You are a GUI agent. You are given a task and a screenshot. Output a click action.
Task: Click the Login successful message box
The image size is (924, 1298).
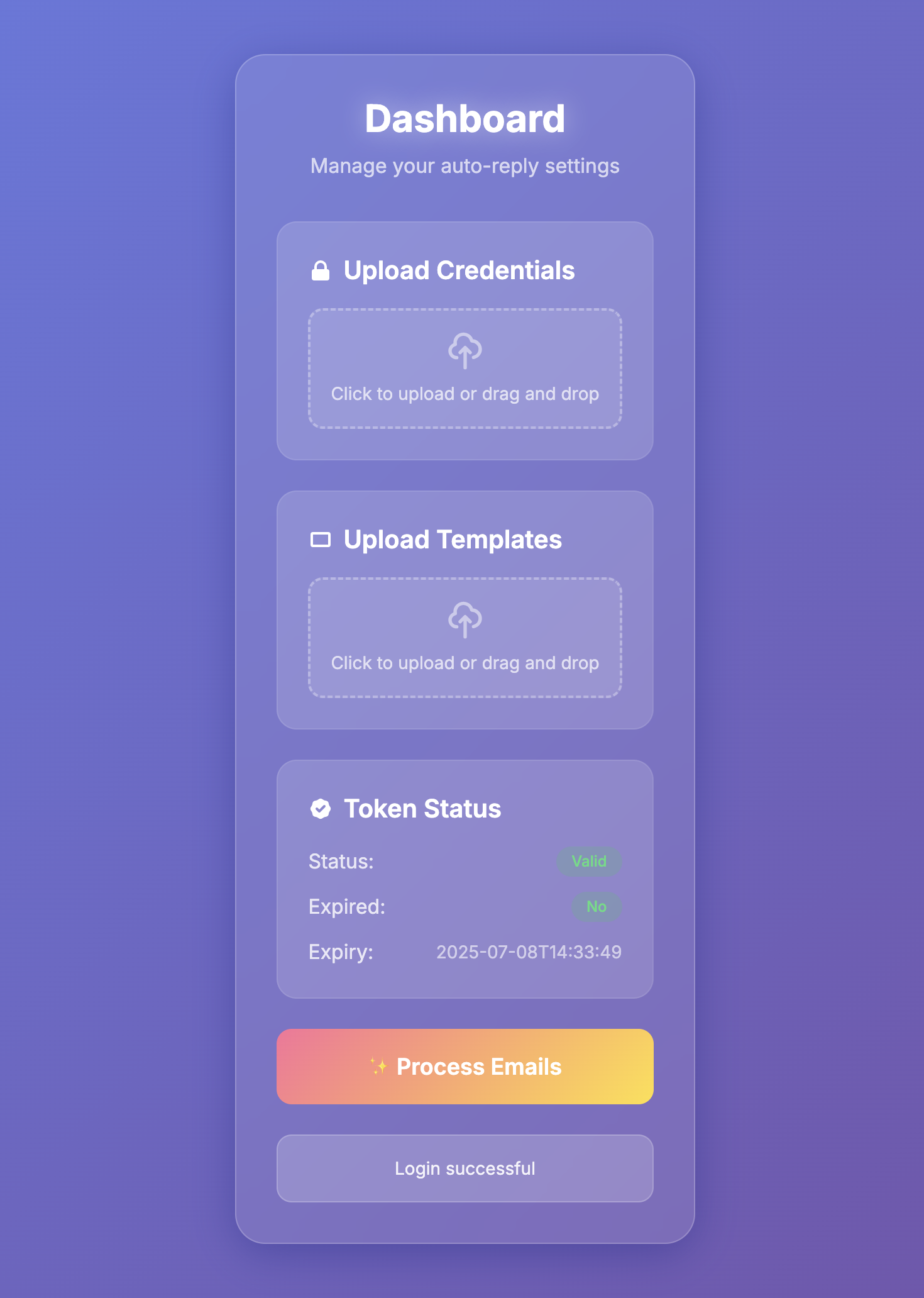(465, 1168)
